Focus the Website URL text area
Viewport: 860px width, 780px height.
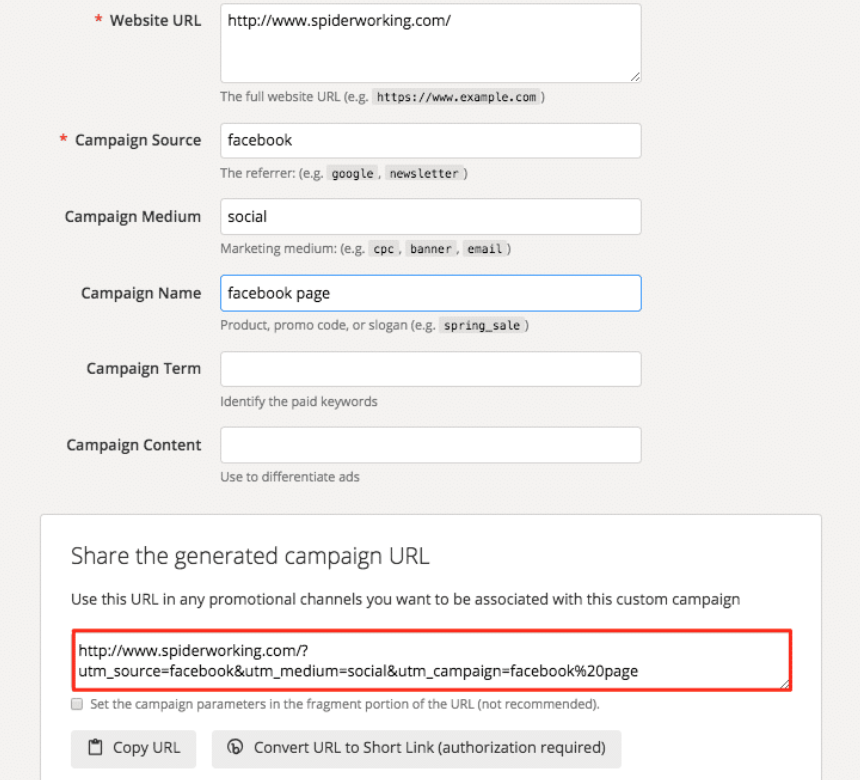430,43
